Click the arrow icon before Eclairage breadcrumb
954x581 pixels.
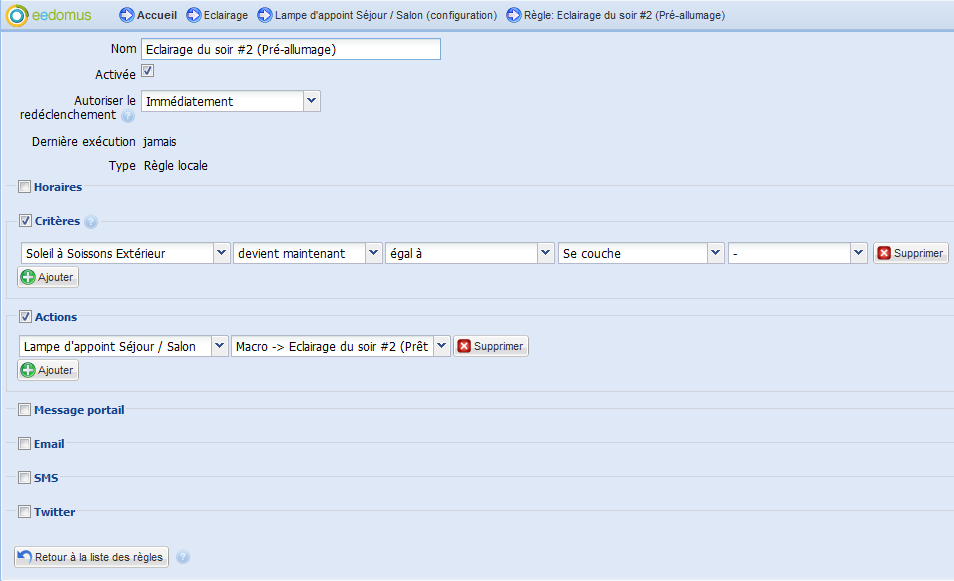click(x=193, y=16)
